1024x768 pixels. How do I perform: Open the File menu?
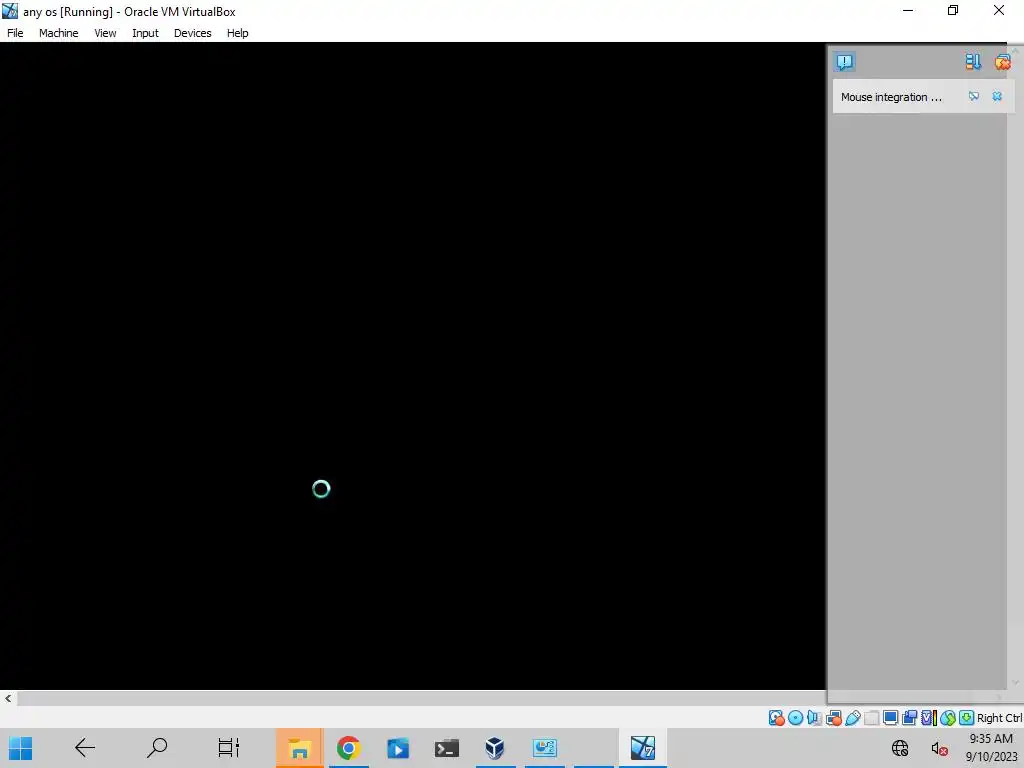coord(15,33)
